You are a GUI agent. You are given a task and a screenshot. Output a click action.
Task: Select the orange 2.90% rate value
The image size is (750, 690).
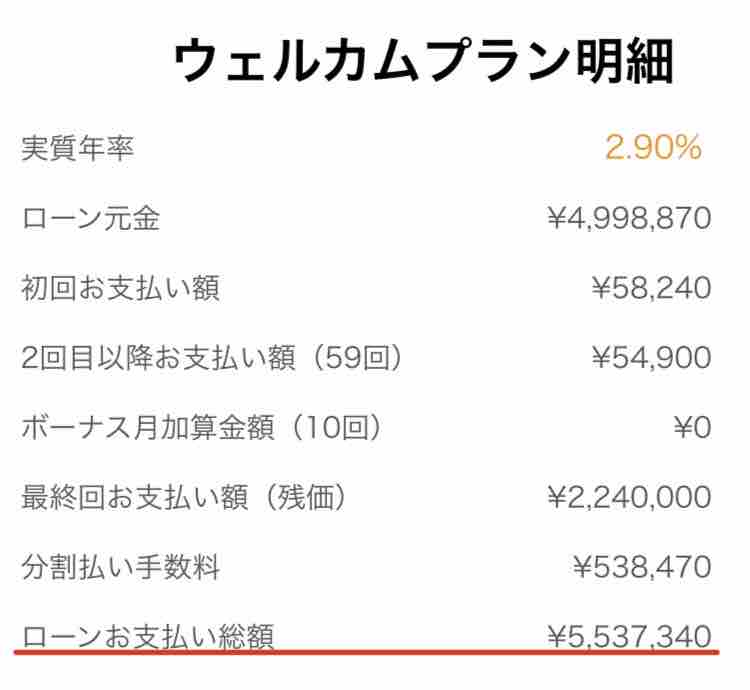pyautogui.click(x=653, y=148)
